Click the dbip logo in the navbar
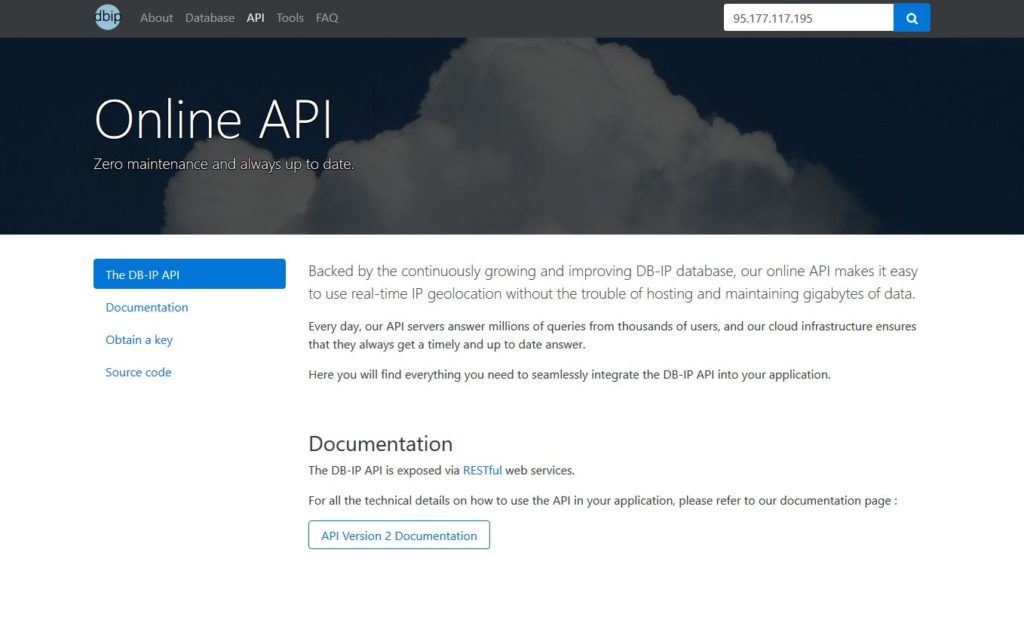1024x620 pixels. pos(107,17)
